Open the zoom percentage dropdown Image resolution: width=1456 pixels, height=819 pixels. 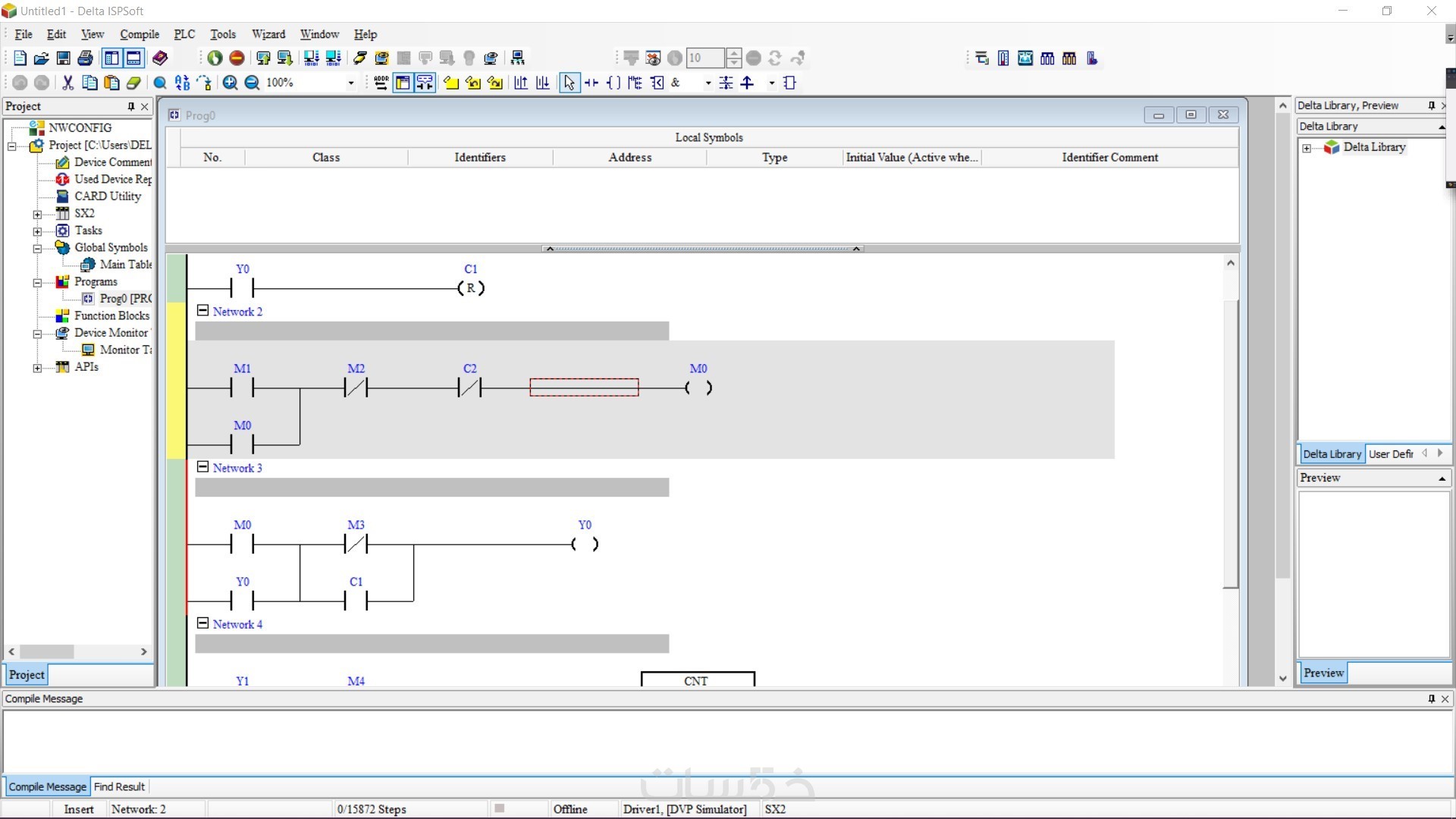click(350, 83)
